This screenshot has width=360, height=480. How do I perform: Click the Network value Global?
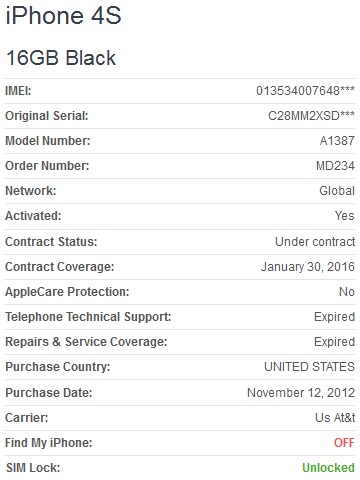[337, 191]
